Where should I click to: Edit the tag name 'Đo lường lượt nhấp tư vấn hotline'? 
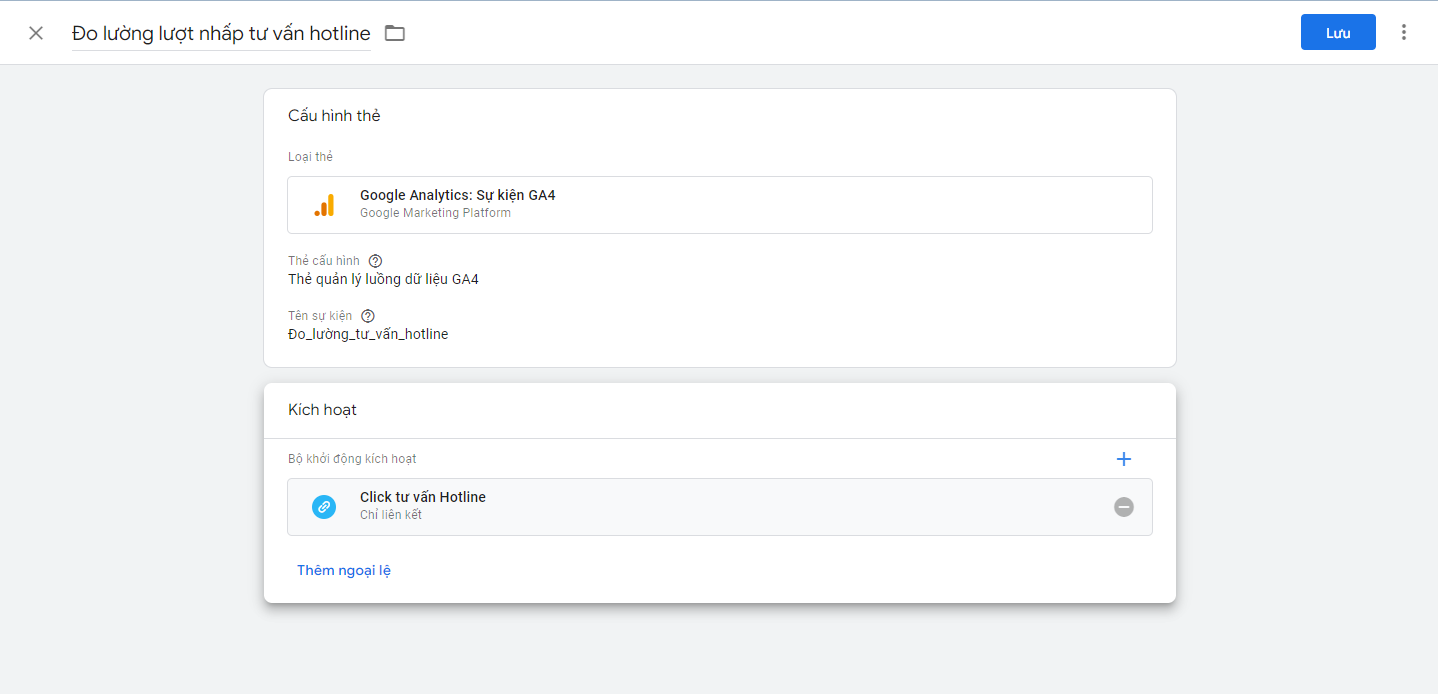point(221,33)
